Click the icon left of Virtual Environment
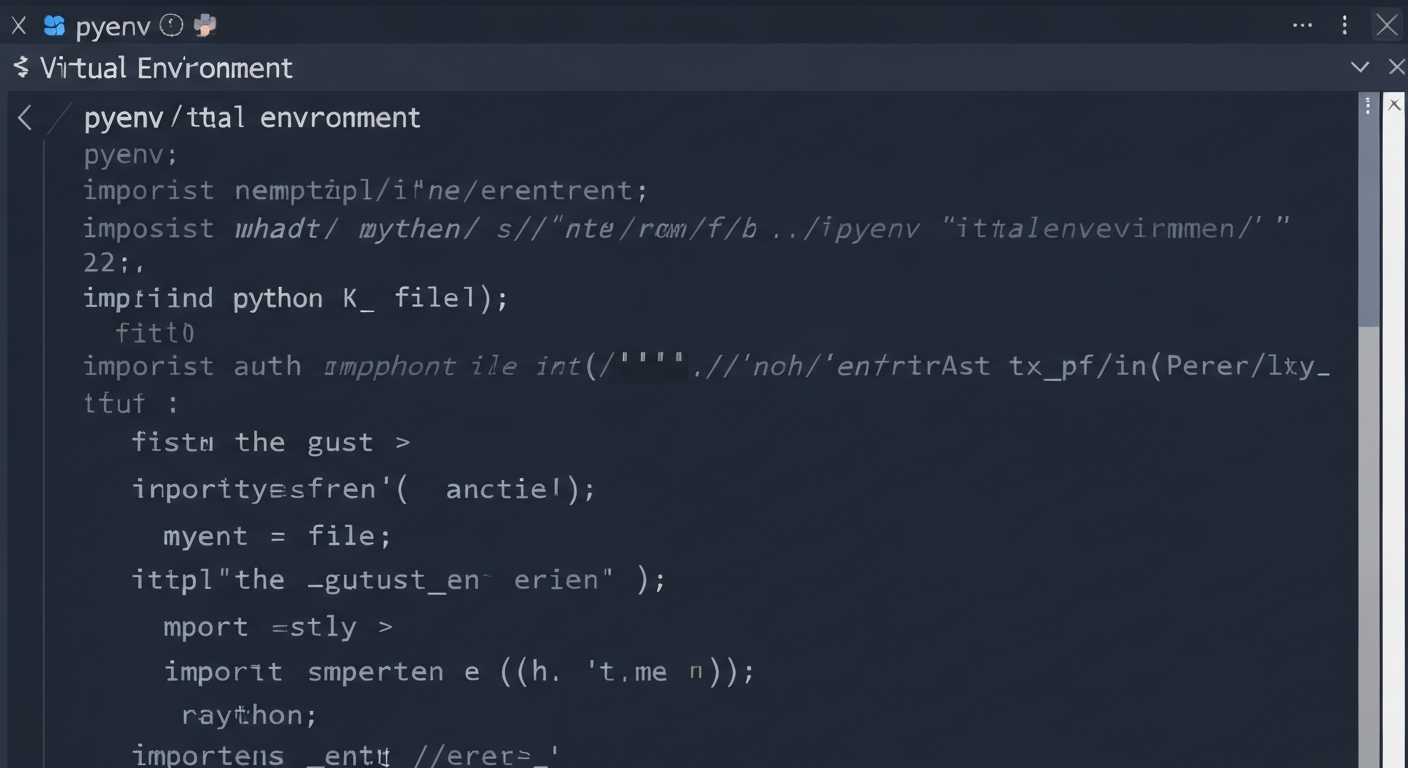Screen dimensions: 1408x768 click(x=21, y=68)
